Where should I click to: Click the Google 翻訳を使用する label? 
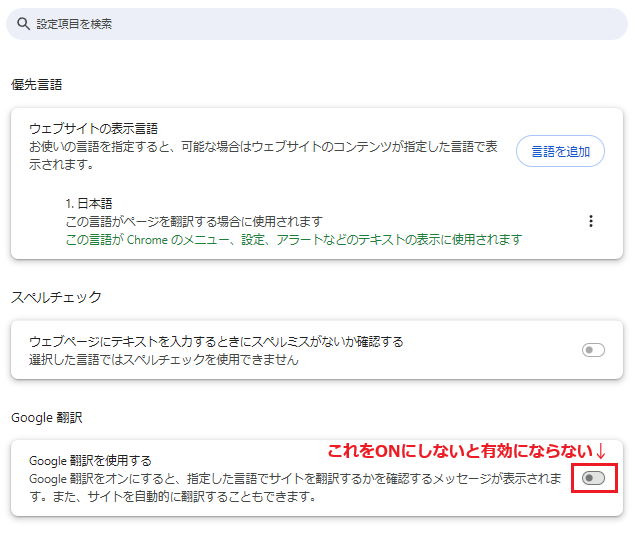(x=91, y=461)
